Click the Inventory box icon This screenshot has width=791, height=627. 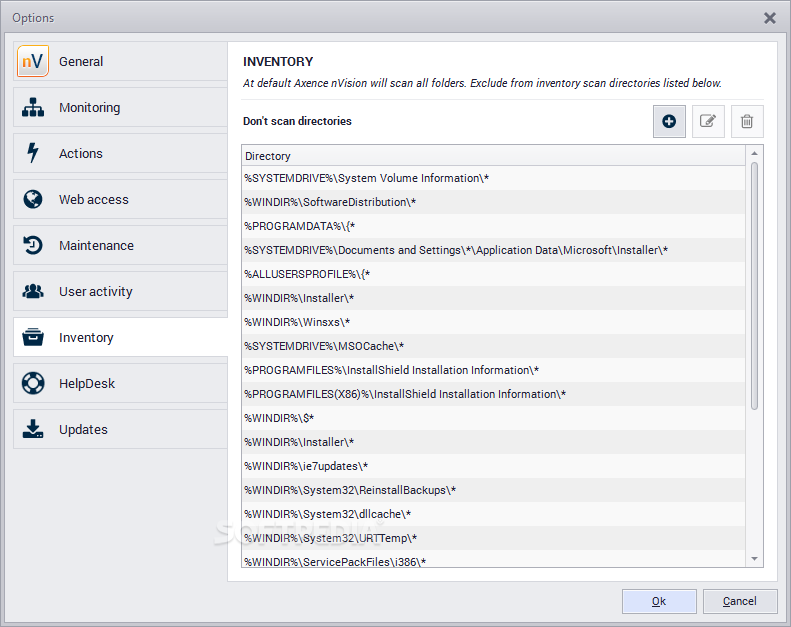33,337
